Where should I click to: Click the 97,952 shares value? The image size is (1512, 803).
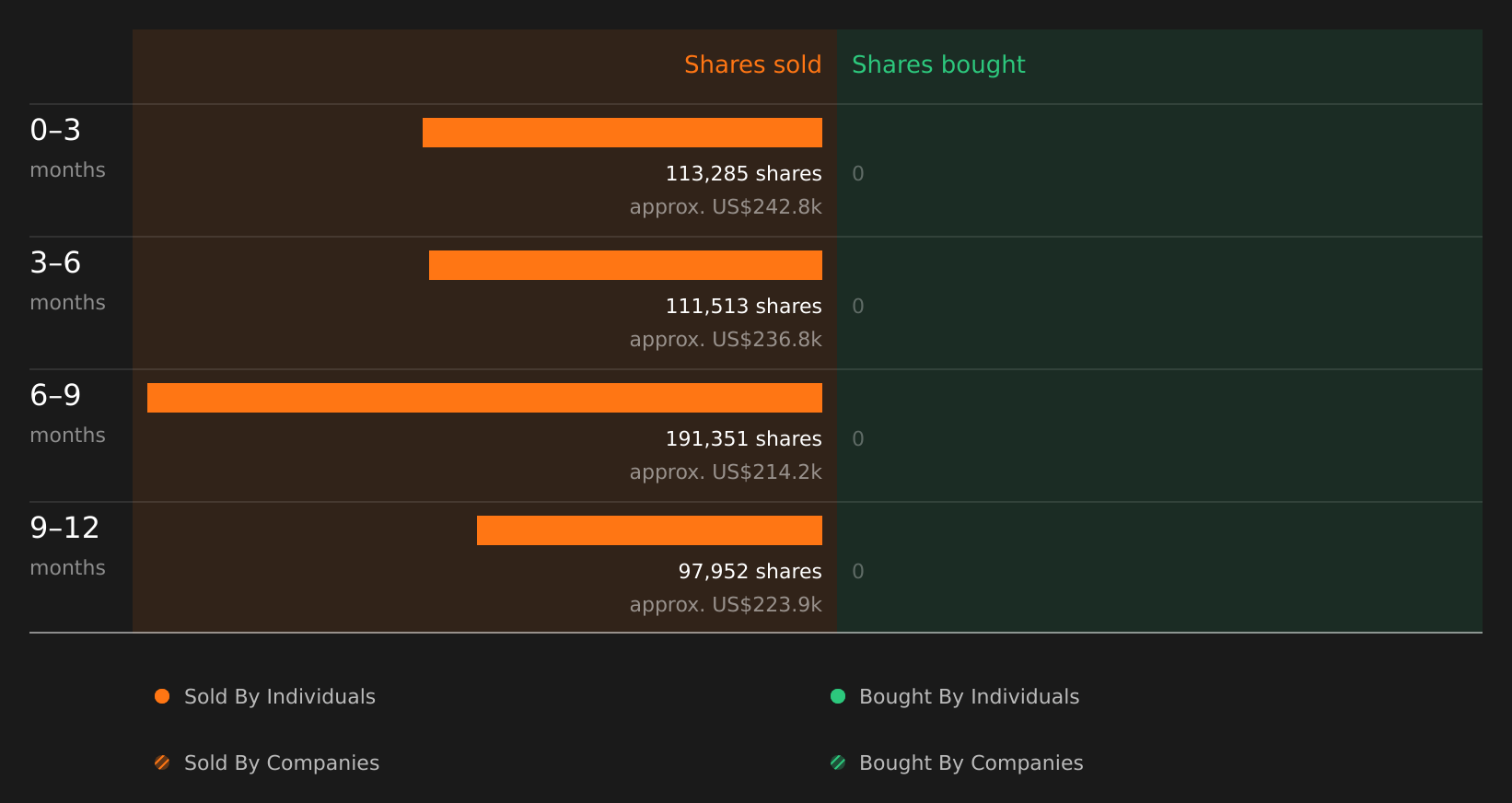pyautogui.click(x=750, y=572)
